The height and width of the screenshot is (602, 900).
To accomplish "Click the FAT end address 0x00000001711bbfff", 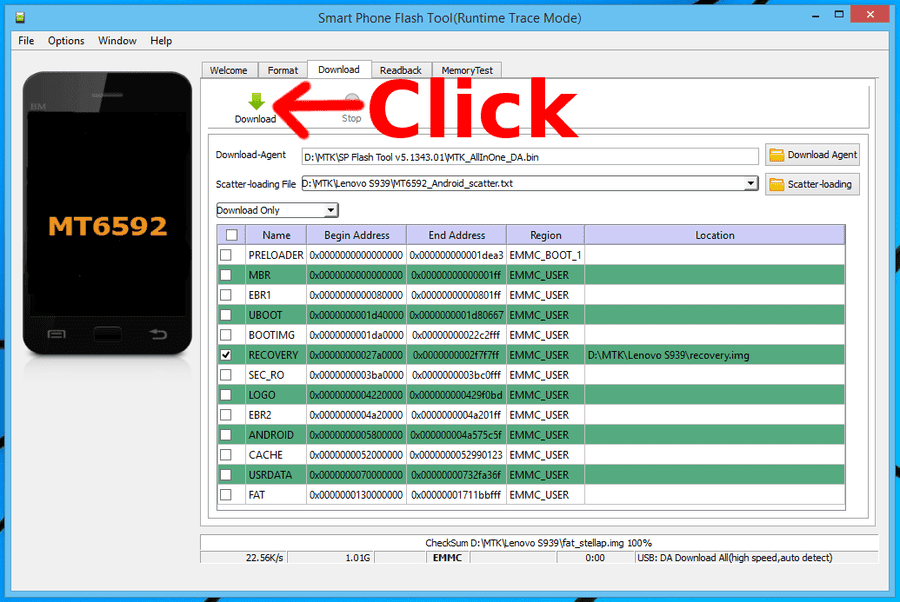I will (x=456, y=495).
